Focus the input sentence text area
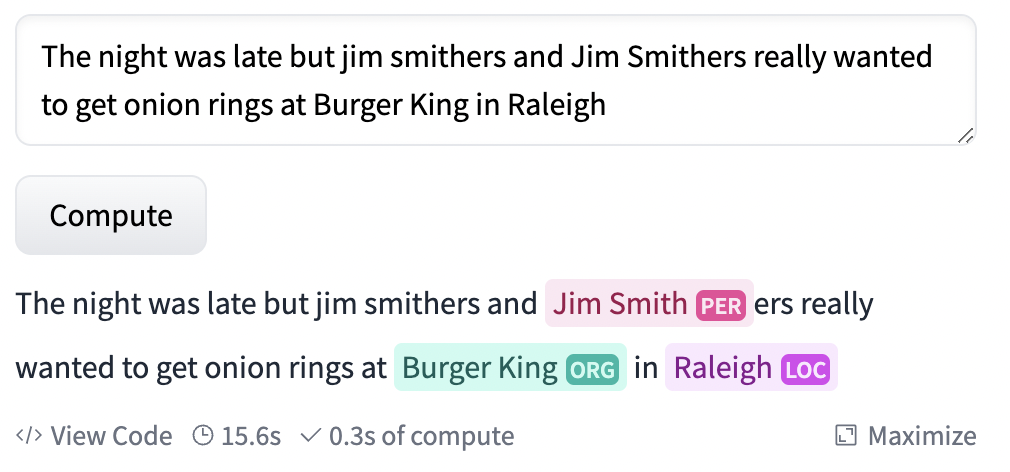The image size is (1010, 472). pos(496,80)
